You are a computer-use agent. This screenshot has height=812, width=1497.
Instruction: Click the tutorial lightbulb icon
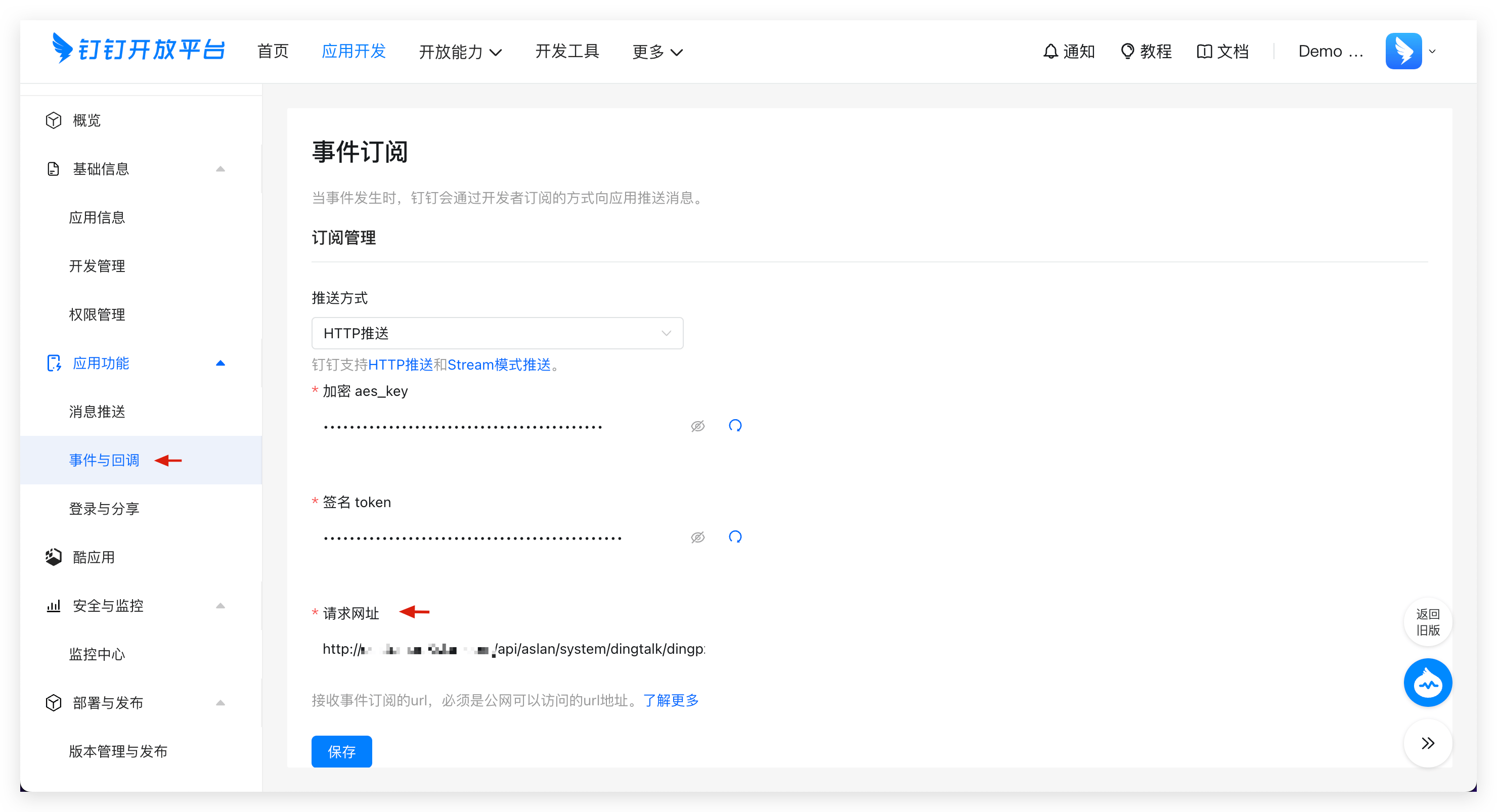1127,52
